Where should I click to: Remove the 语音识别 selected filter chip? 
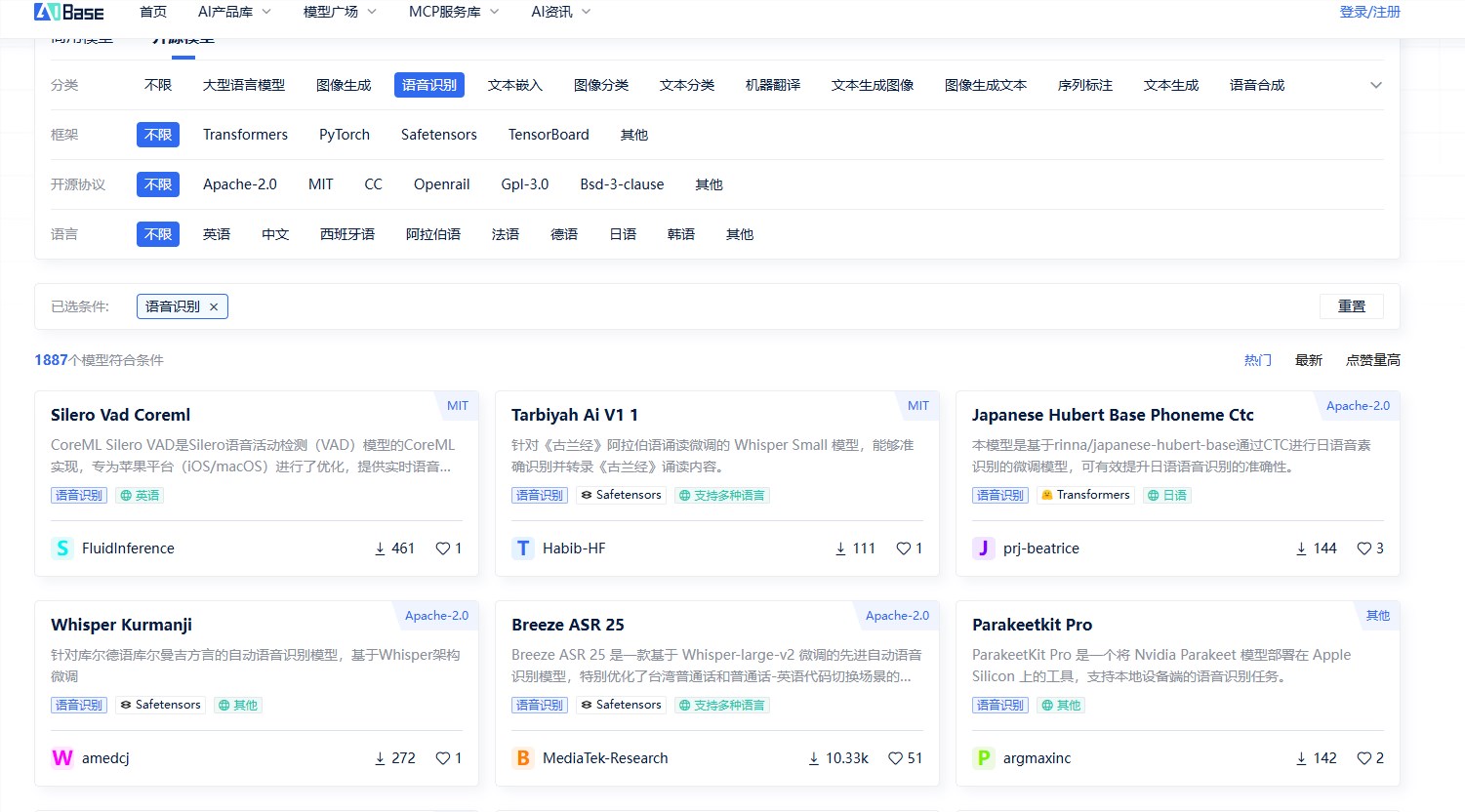coord(214,306)
